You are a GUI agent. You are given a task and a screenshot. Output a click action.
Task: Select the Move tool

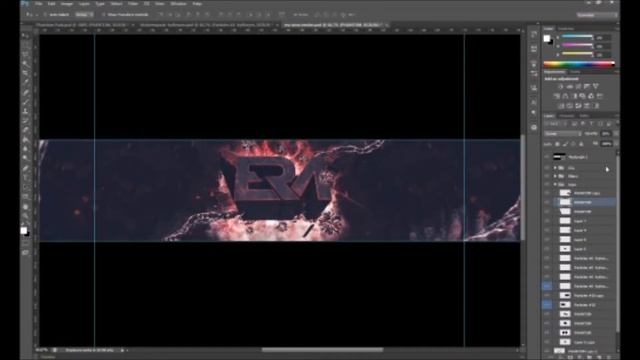[x=26, y=37]
